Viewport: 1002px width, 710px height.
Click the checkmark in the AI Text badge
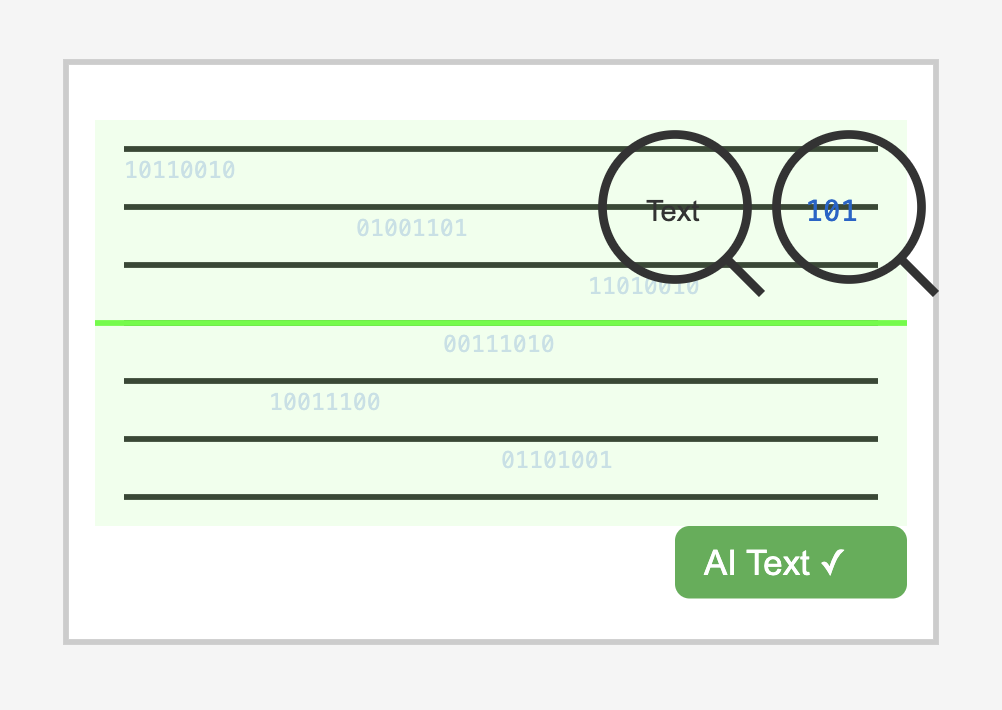833,562
